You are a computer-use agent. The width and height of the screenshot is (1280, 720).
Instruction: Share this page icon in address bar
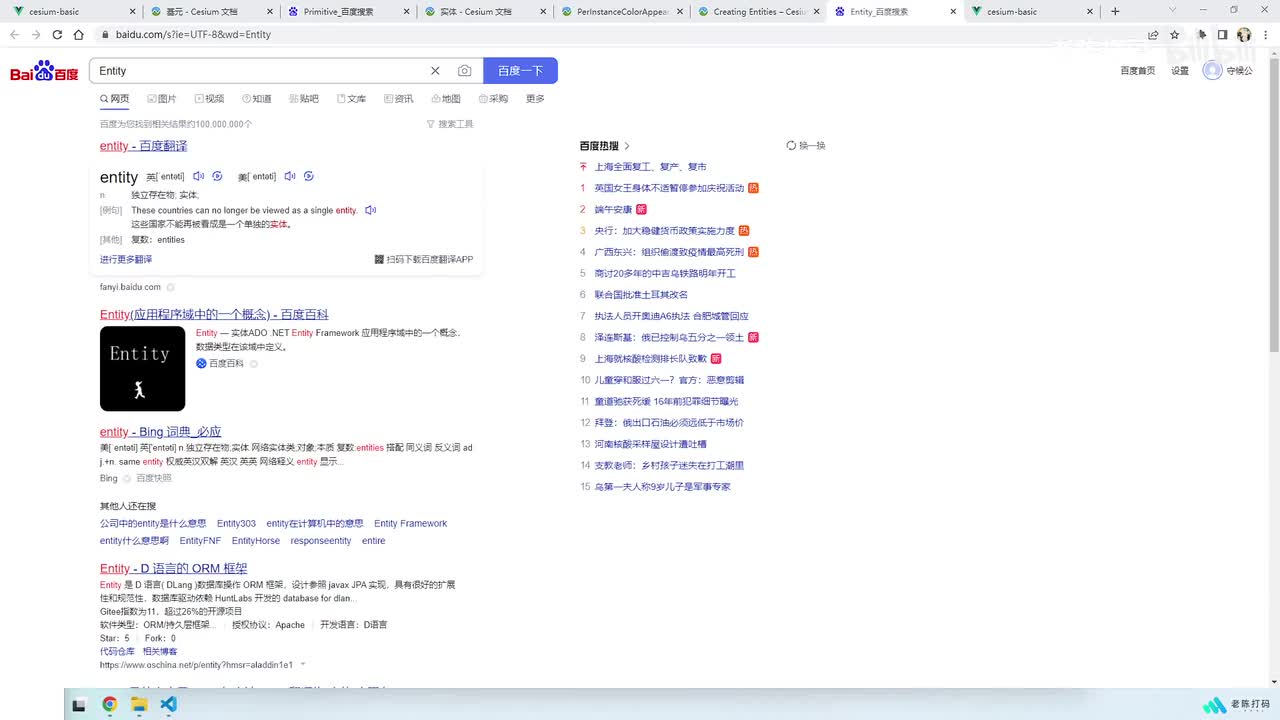(1153, 34)
